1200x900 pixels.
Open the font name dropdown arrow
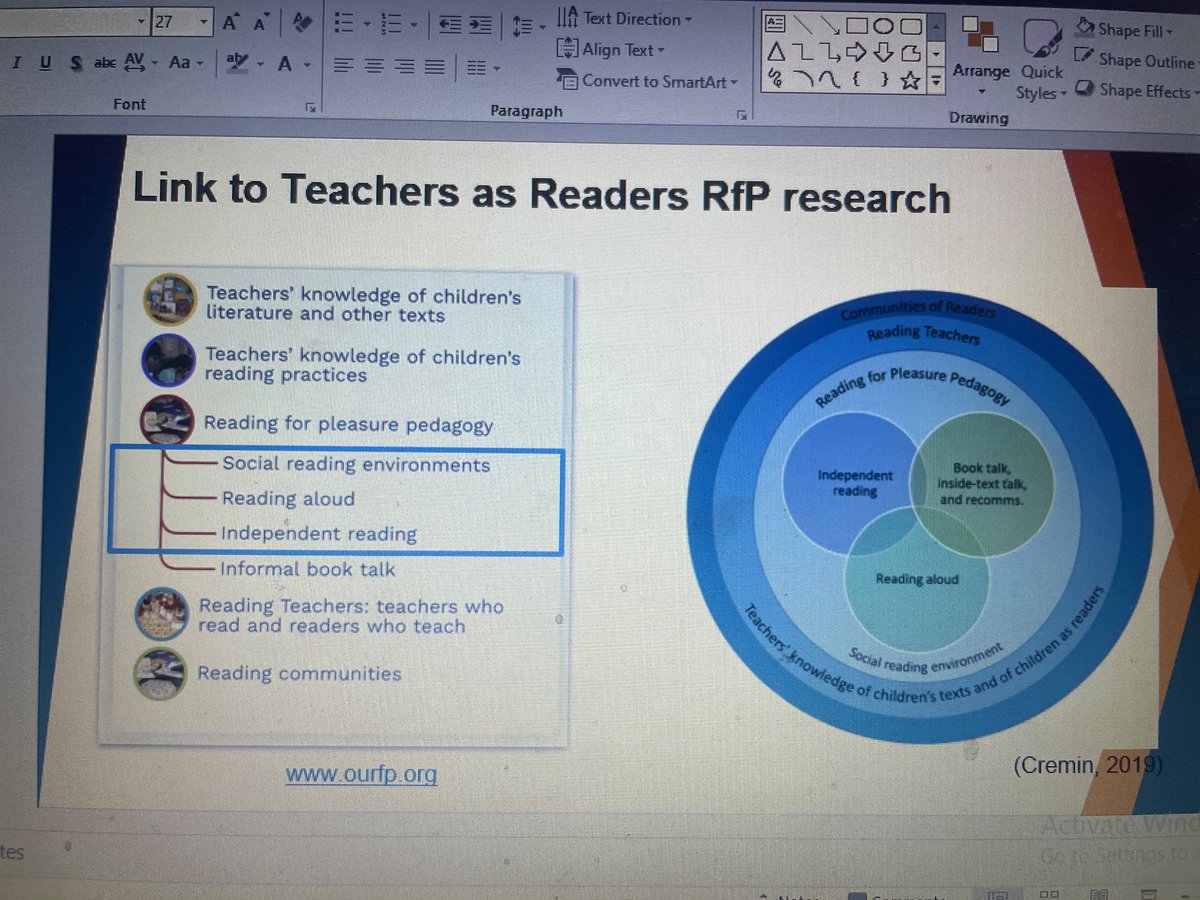point(140,21)
